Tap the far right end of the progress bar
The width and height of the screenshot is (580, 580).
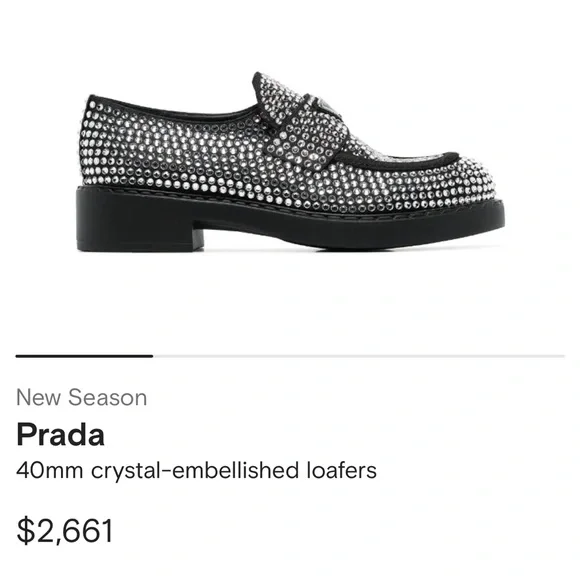point(562,356)
